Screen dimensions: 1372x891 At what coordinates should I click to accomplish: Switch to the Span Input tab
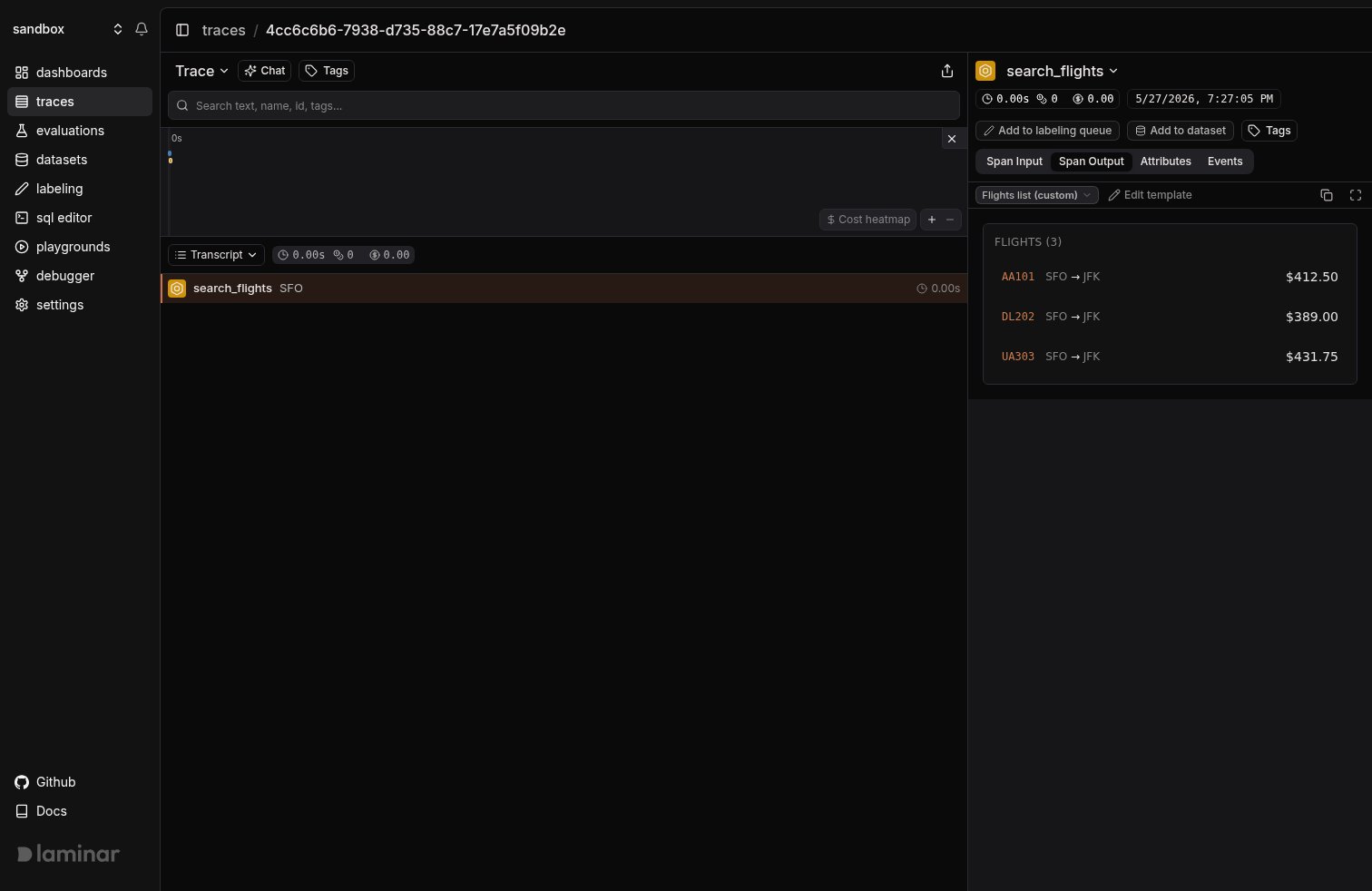[1014, 162]
